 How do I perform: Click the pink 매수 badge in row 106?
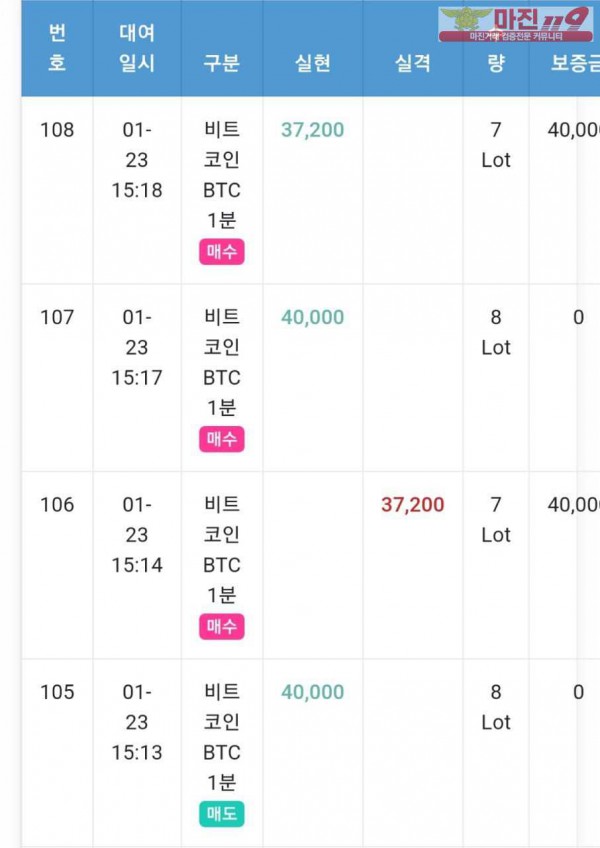(x=221, y=627)
